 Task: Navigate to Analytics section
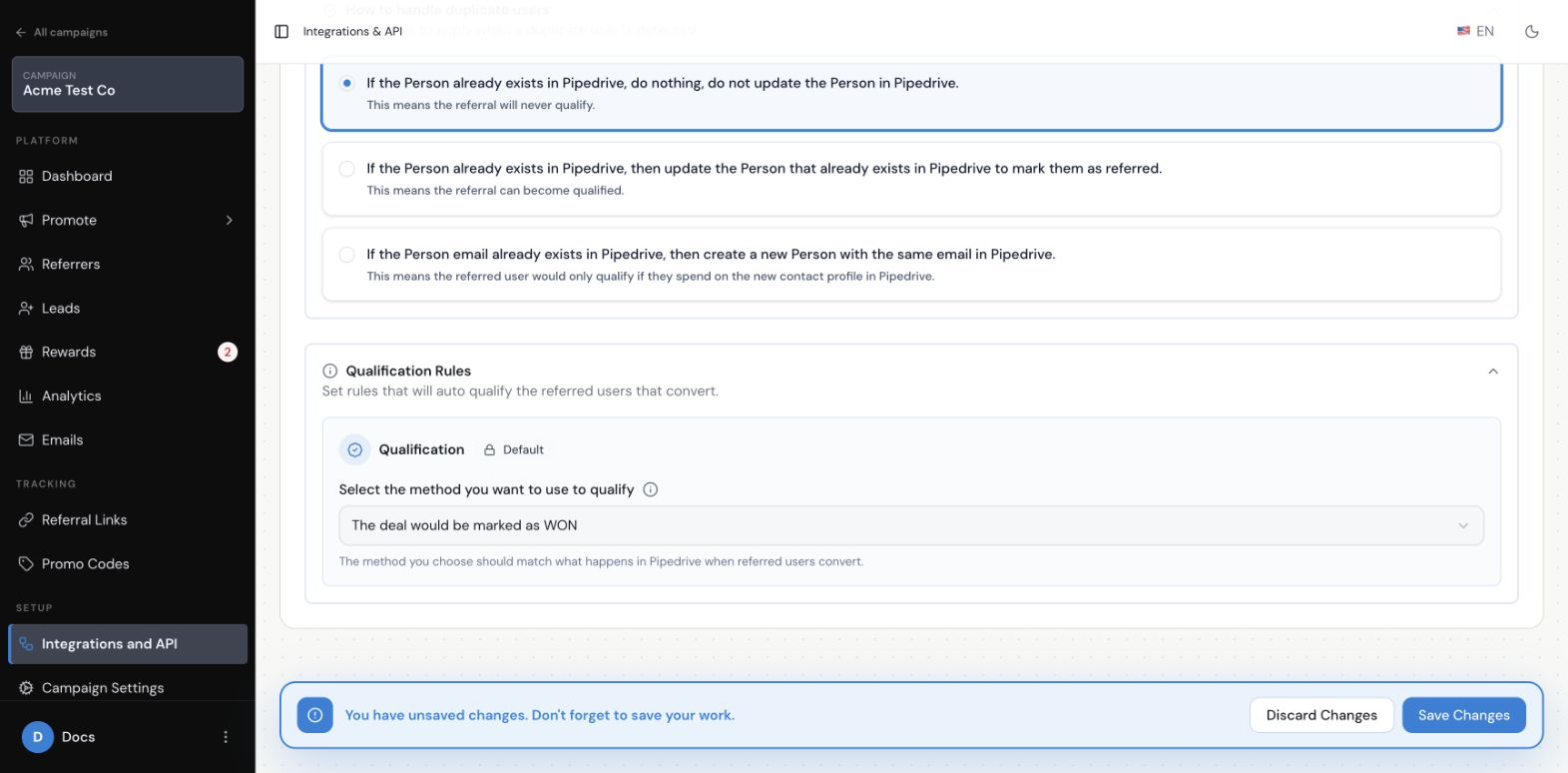(x=128, y=396)
